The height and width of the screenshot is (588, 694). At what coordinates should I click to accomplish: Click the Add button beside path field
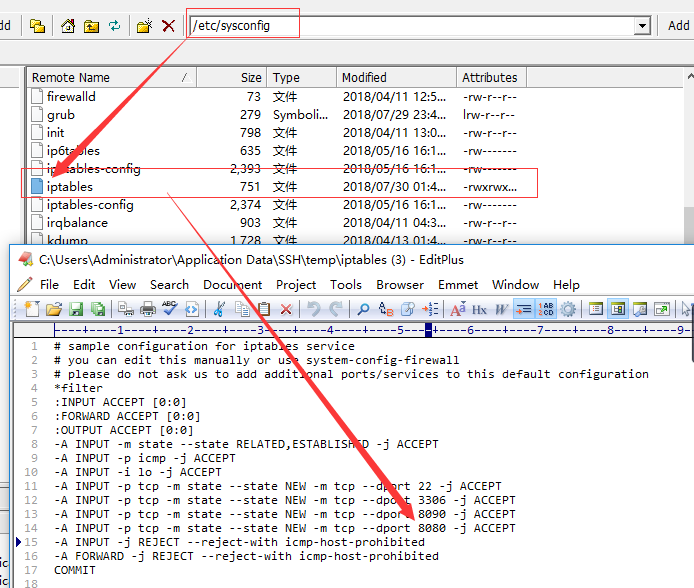coord(679,26)
